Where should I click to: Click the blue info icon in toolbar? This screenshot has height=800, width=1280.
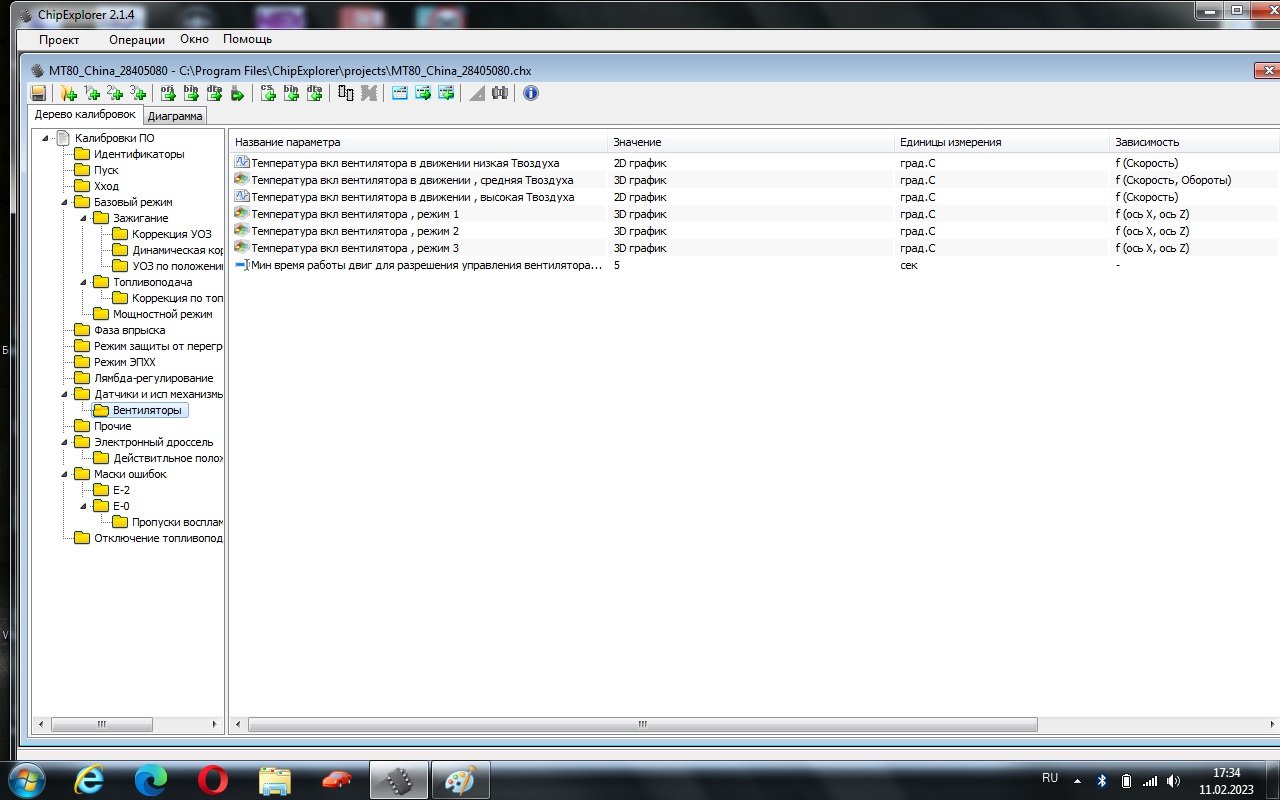[x=531, y=93]
